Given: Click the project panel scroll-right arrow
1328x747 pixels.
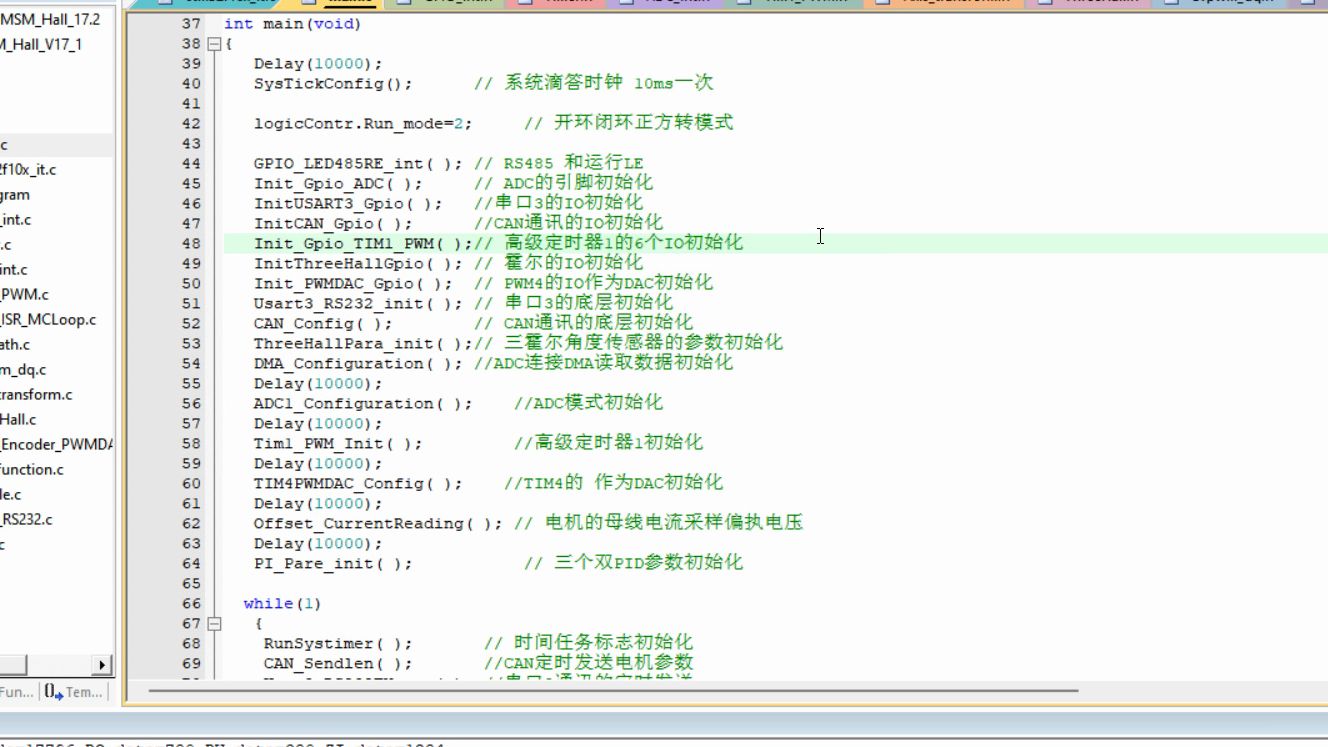Looking at the screenshot, I should pyautogui.click(x=102, y=665).
